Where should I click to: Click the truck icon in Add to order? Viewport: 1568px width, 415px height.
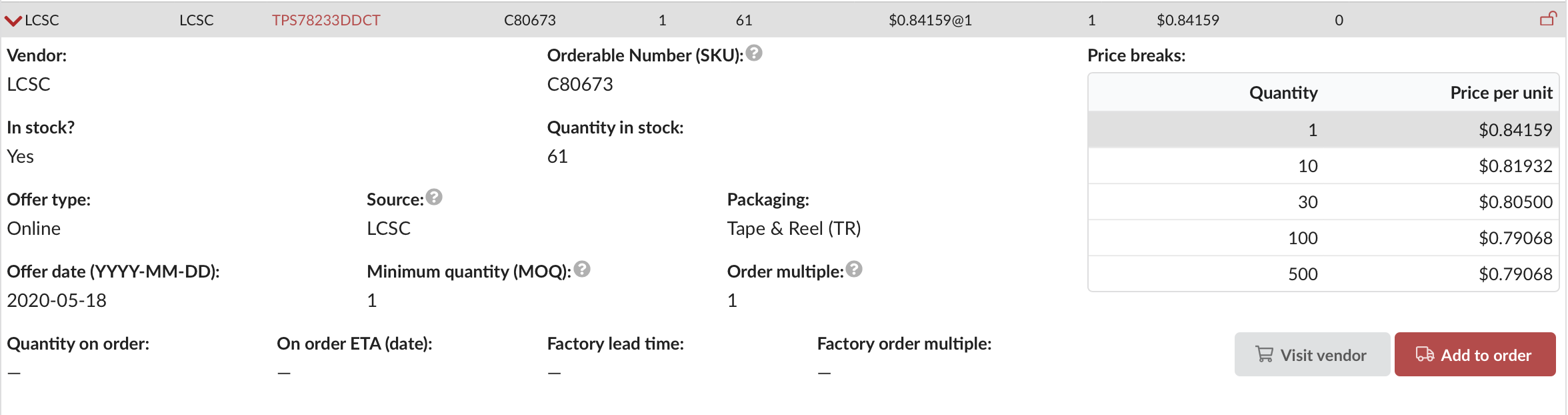1425,354
